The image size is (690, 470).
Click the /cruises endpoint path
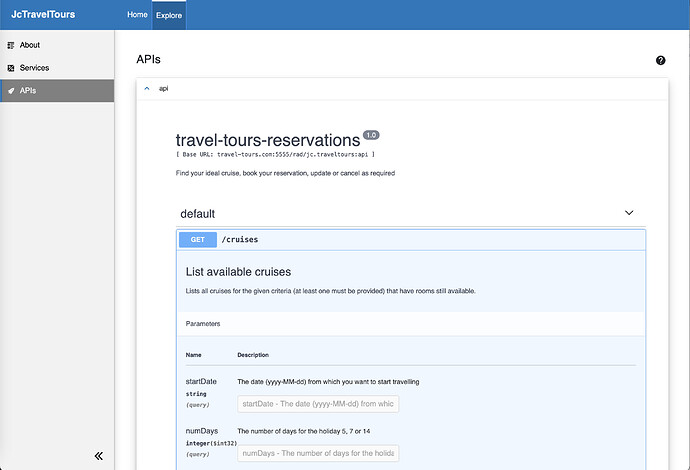pyautogui.click(x=240, y=239)
